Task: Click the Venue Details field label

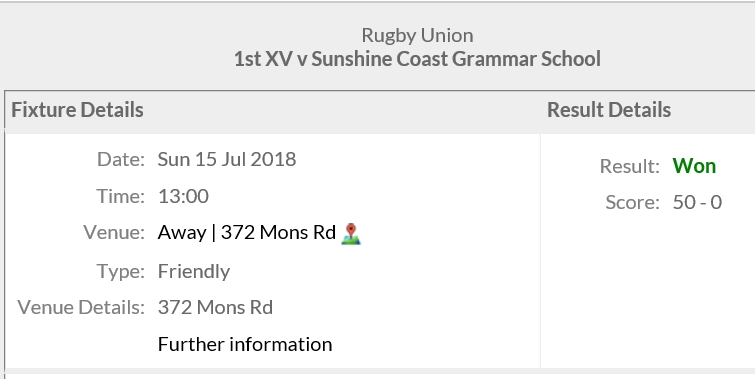Action: pos(81,307)
